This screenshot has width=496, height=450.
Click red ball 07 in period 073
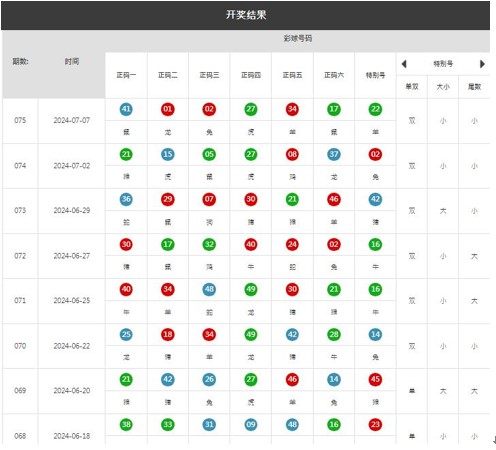point(209,199)
